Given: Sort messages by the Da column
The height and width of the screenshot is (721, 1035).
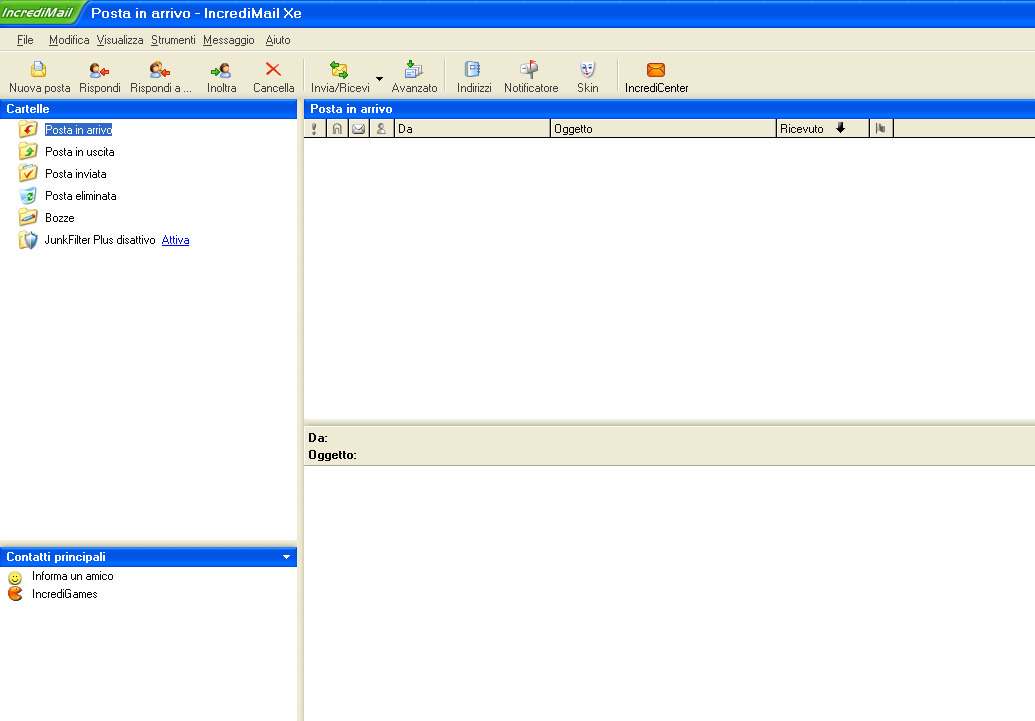Looking at the screenshot, I should 473,129.
